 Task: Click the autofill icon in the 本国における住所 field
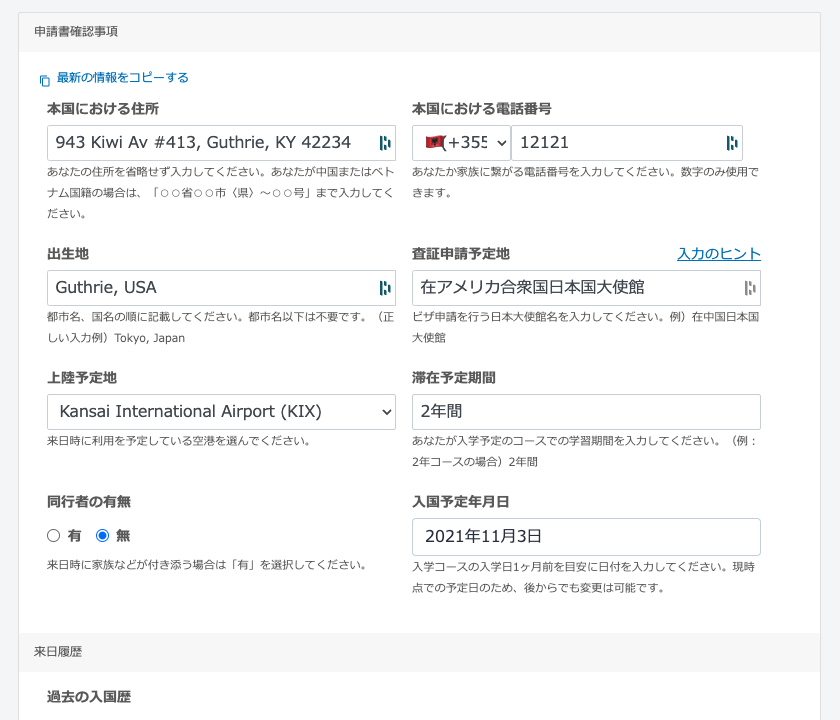(x=385, y=143)
